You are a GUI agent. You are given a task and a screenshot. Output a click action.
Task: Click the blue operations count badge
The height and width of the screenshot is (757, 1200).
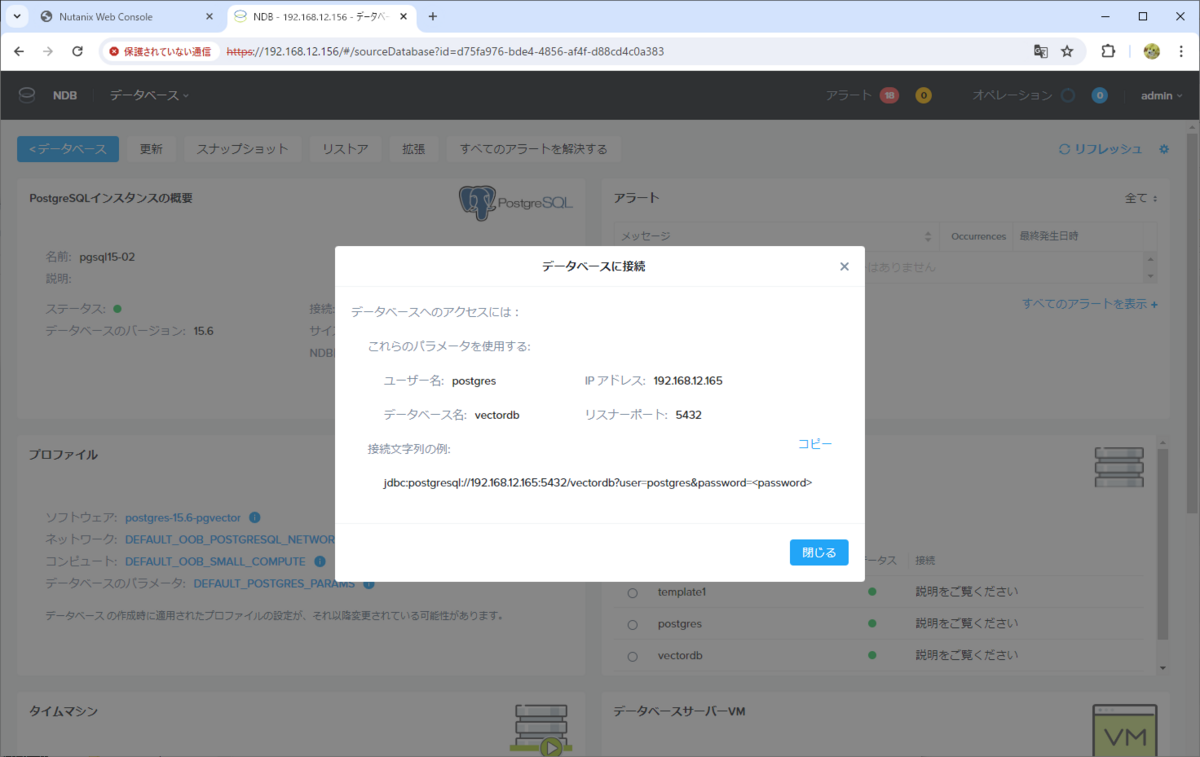[x=1099, y=95]
